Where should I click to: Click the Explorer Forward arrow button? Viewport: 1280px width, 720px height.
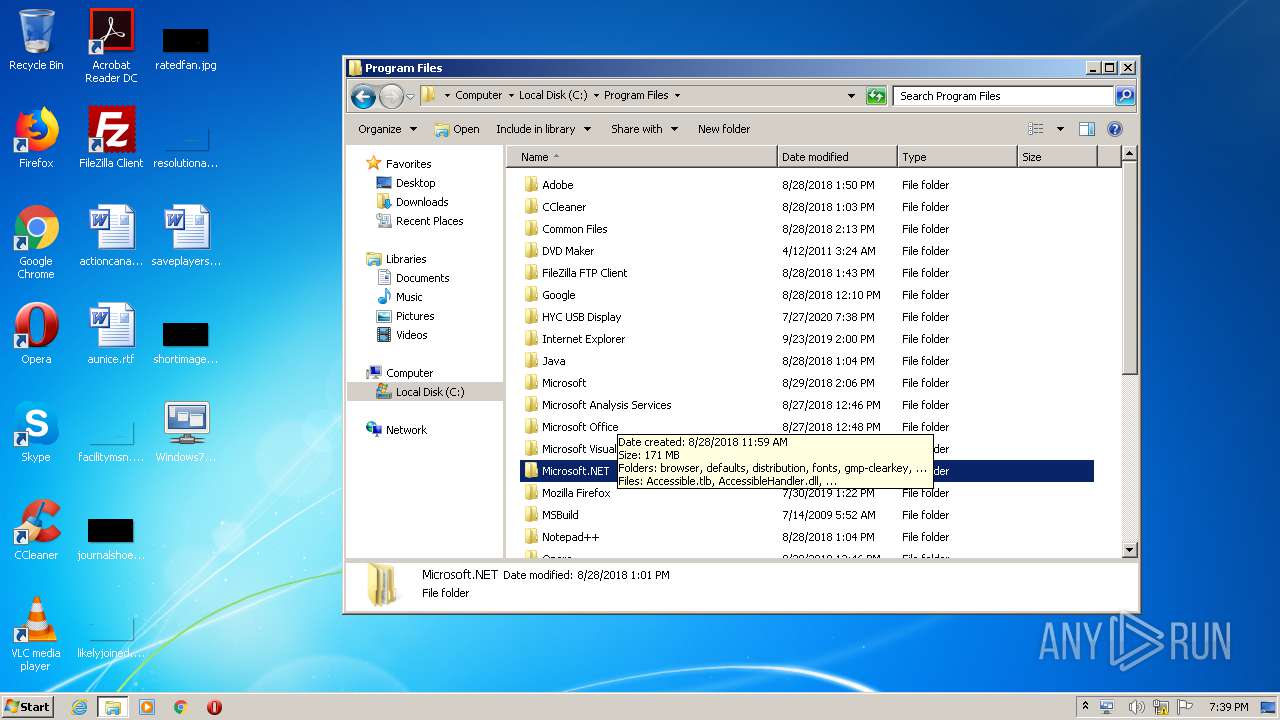tap(391, 96)
